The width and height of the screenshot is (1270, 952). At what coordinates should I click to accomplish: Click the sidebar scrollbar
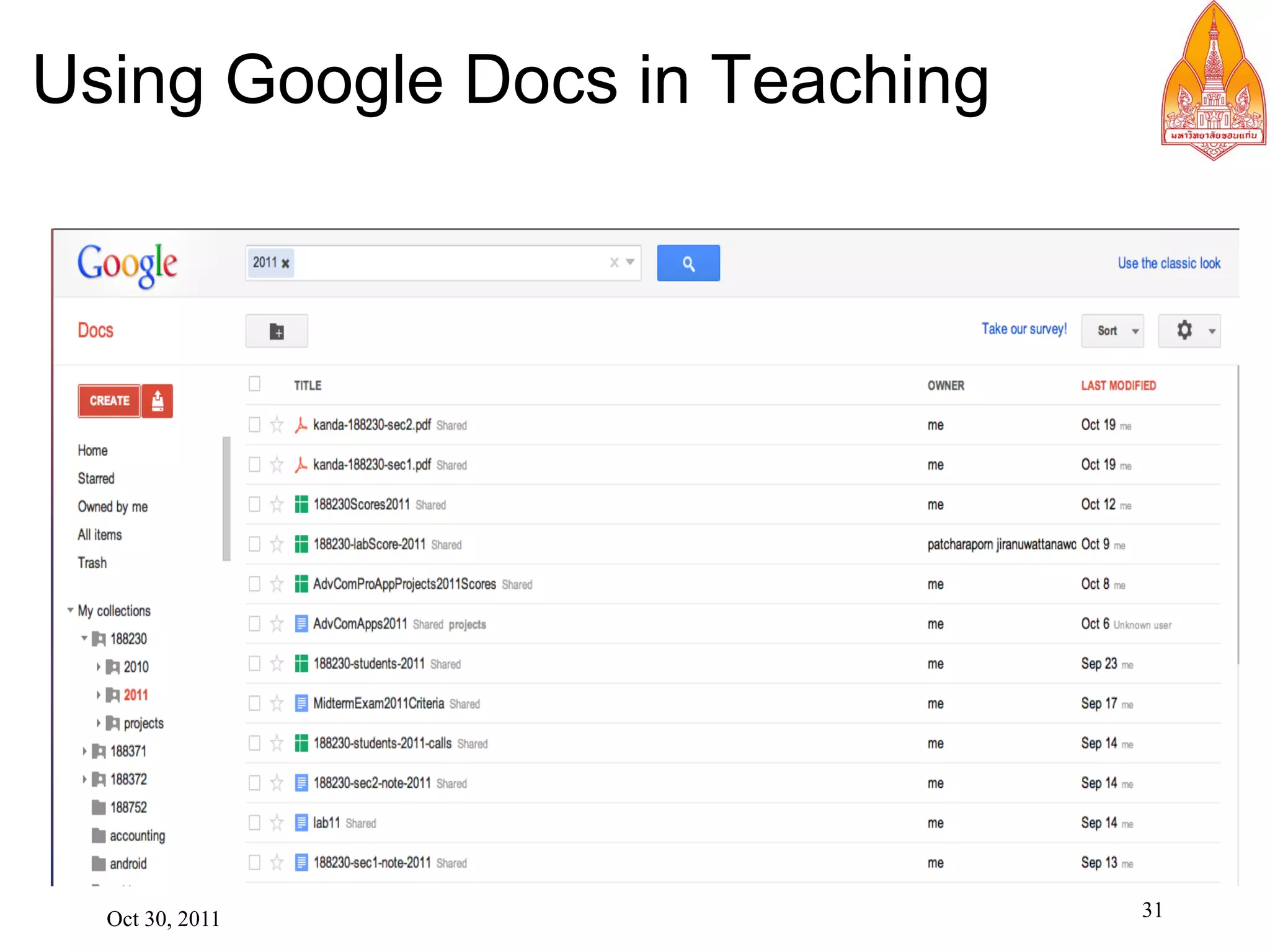pos(226,499)
